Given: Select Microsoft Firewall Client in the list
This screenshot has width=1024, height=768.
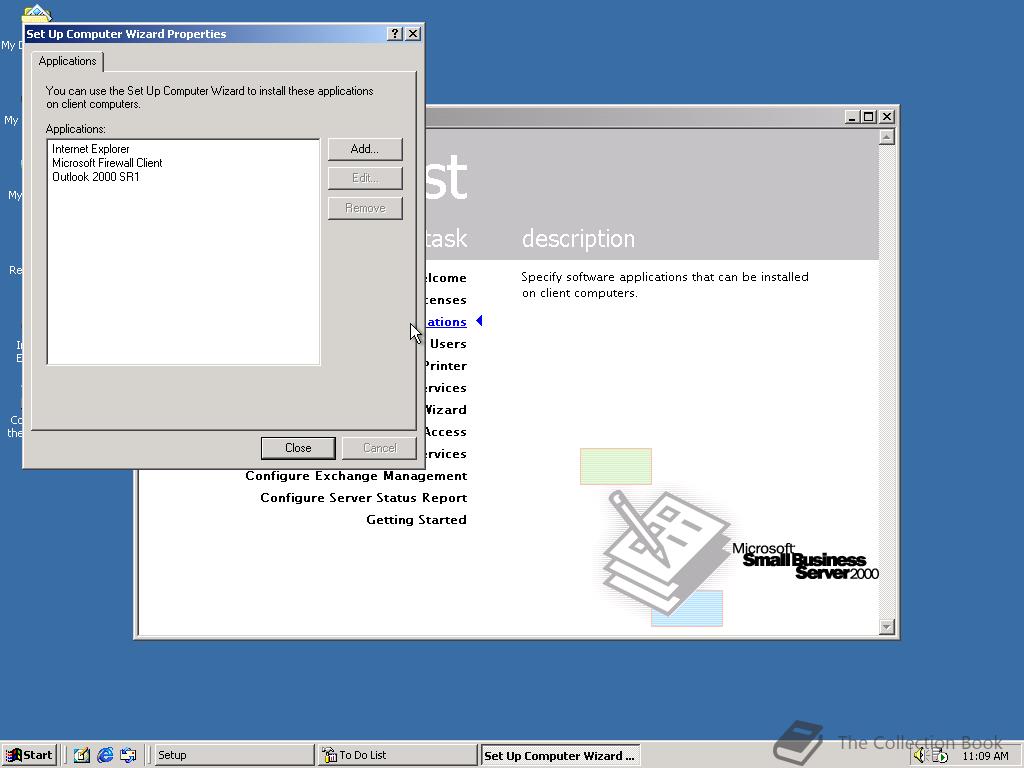Looking at the screenshot, I should pos(107,163).
